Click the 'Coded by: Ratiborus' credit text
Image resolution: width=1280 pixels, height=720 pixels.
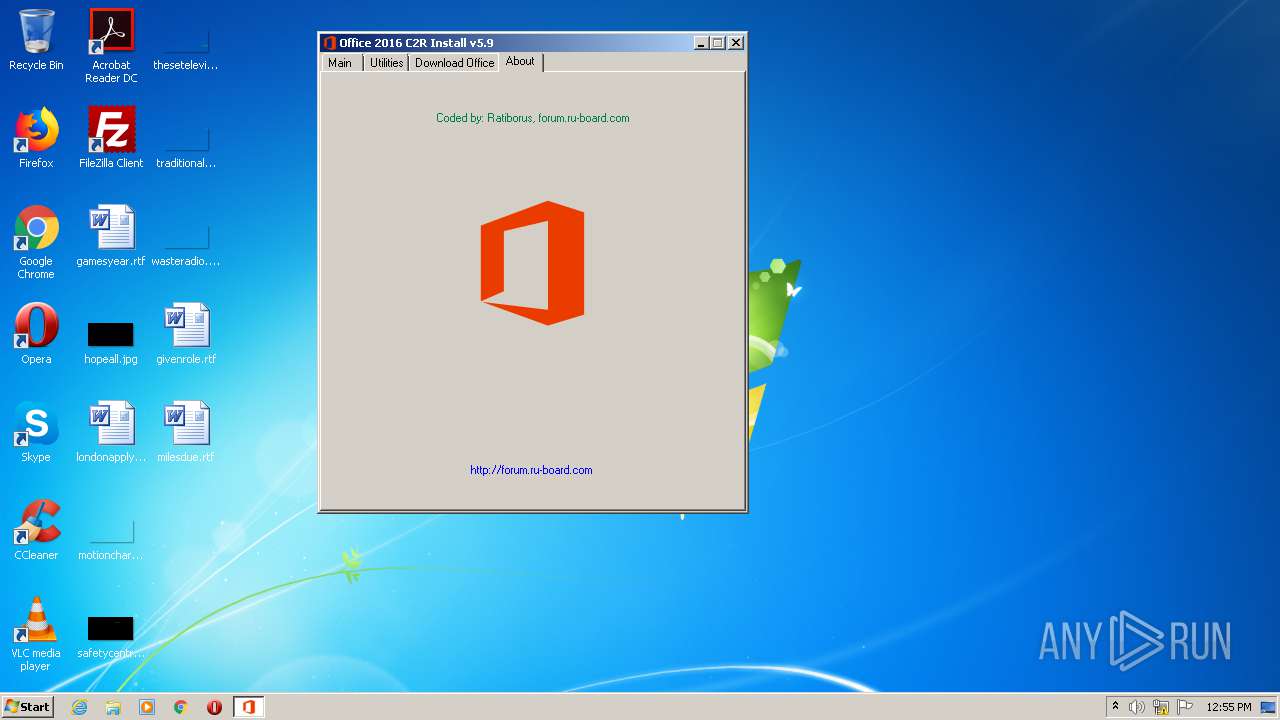[532, 118]
